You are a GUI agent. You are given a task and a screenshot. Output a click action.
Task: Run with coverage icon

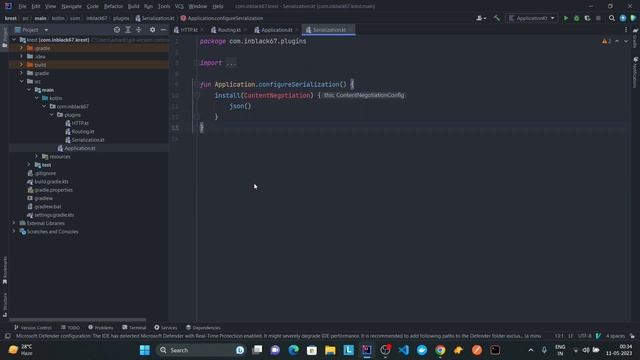(x=587, y=18)
